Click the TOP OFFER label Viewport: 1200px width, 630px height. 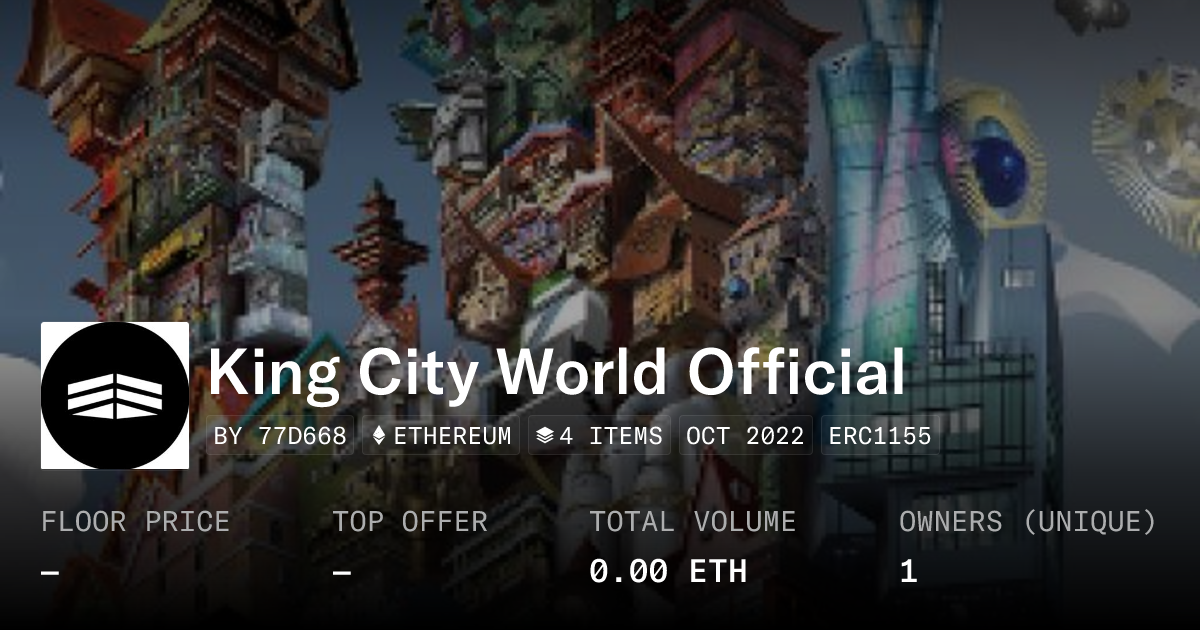point(410,521)
